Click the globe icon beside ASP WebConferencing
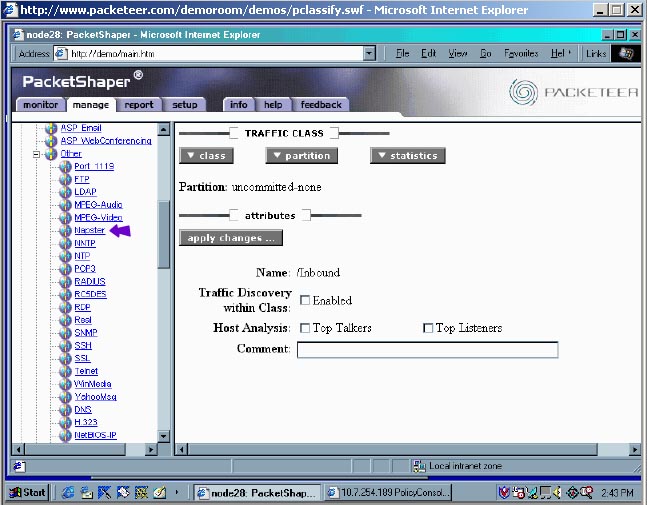The image size is (647, 505). (x=51, y=141)
